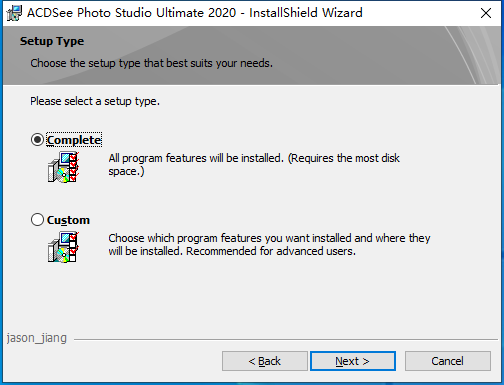Click the installer icon in the title bar

(x=14, y=13)
